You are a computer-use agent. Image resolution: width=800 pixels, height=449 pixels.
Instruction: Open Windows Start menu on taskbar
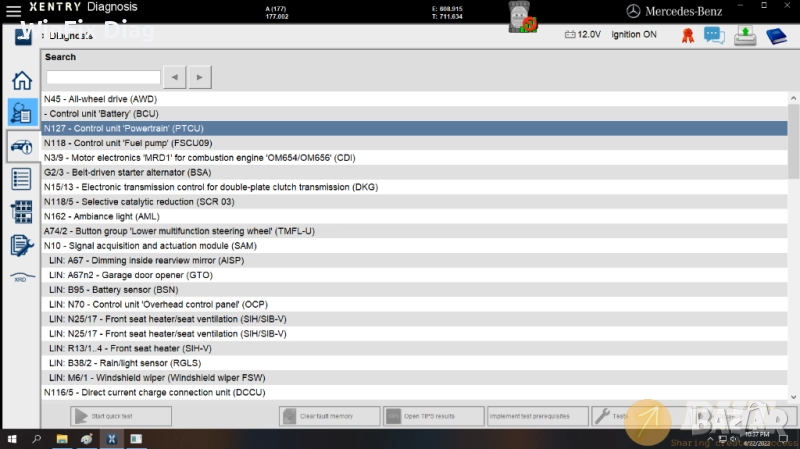click(11, 439)
